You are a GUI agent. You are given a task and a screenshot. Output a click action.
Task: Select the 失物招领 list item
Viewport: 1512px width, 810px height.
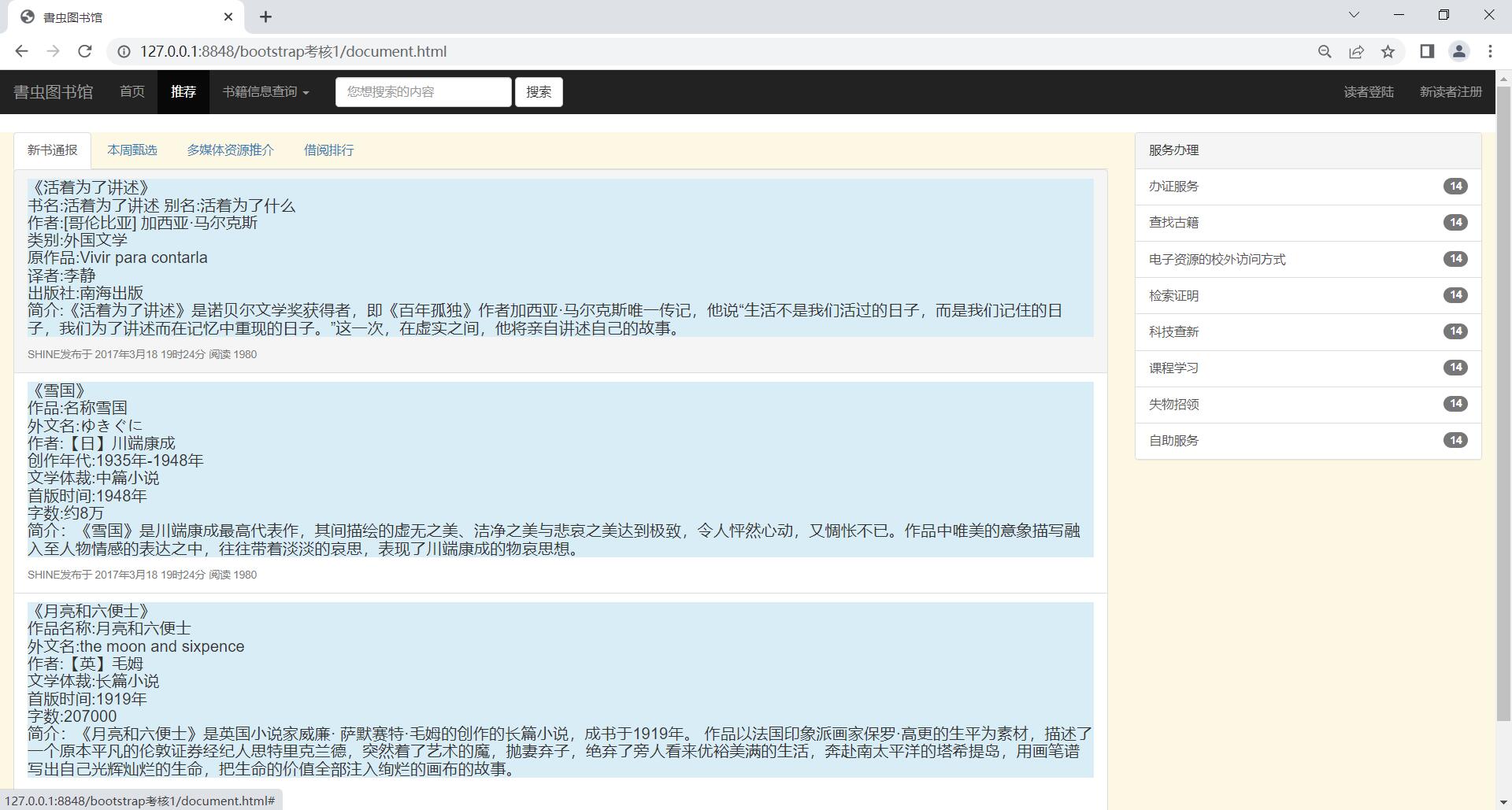coord(1308,404)
